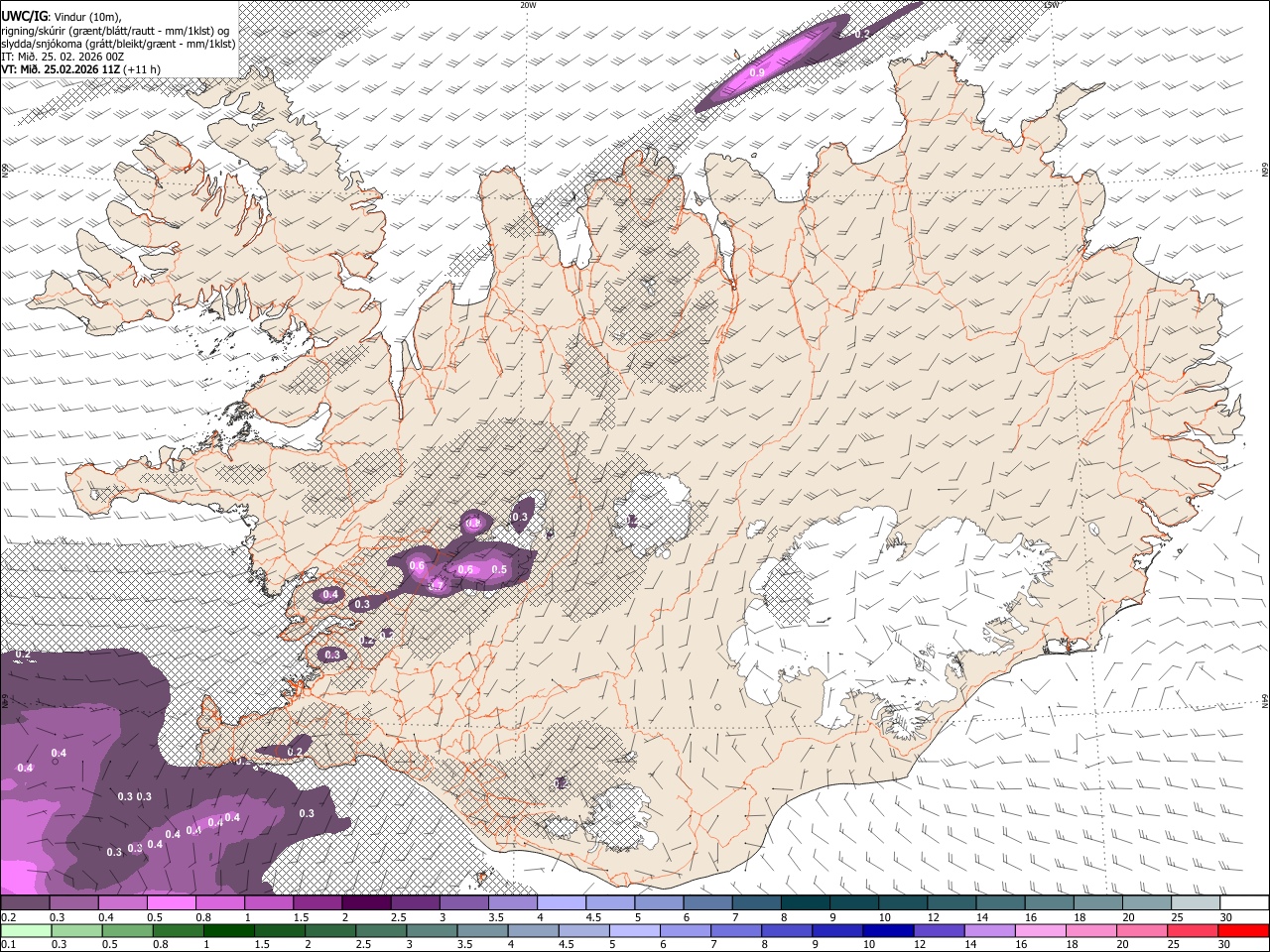This screenshot has width=1270, height=952.
Task: Click the '15W' longitude label at top
Action: [x=1052, y=5]
